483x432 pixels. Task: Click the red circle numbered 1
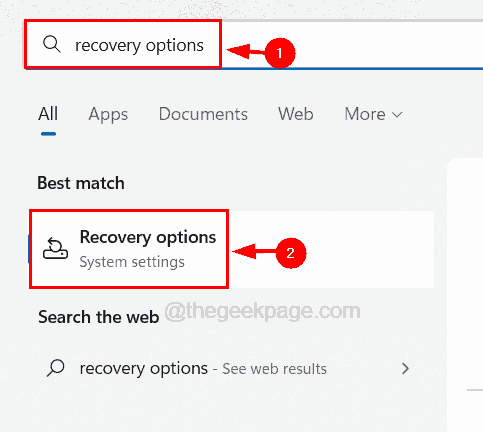coord(280,53)
